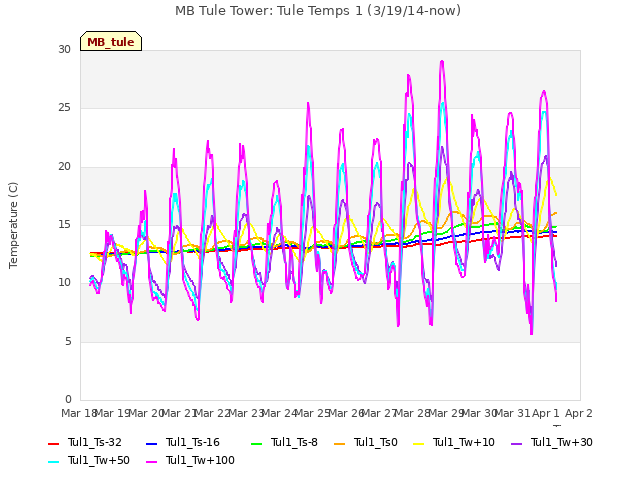Screen dimensions: 640x480
Task: Click the chart title MB Tule Tower
Action: tap(318, 11)
